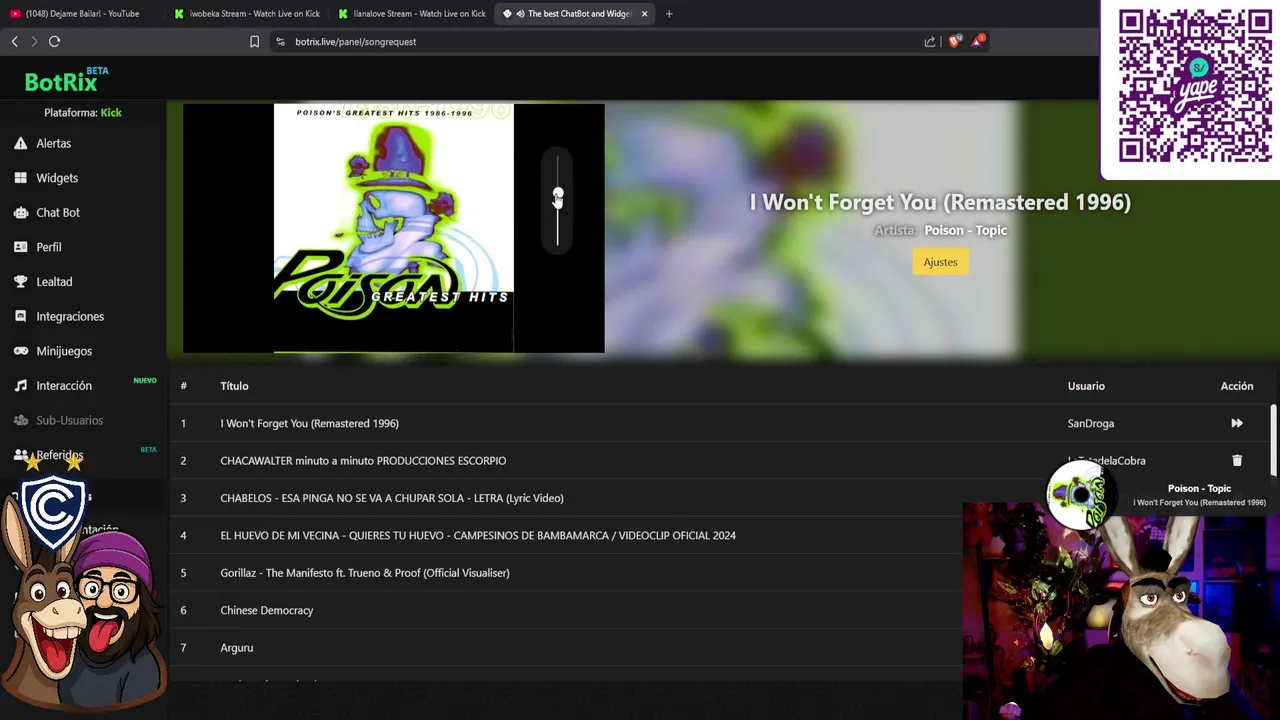Viewport: 1280px width, 720px height.
Task: Switch to iwobeka Stream Kick tab
Action: [247, 14]
